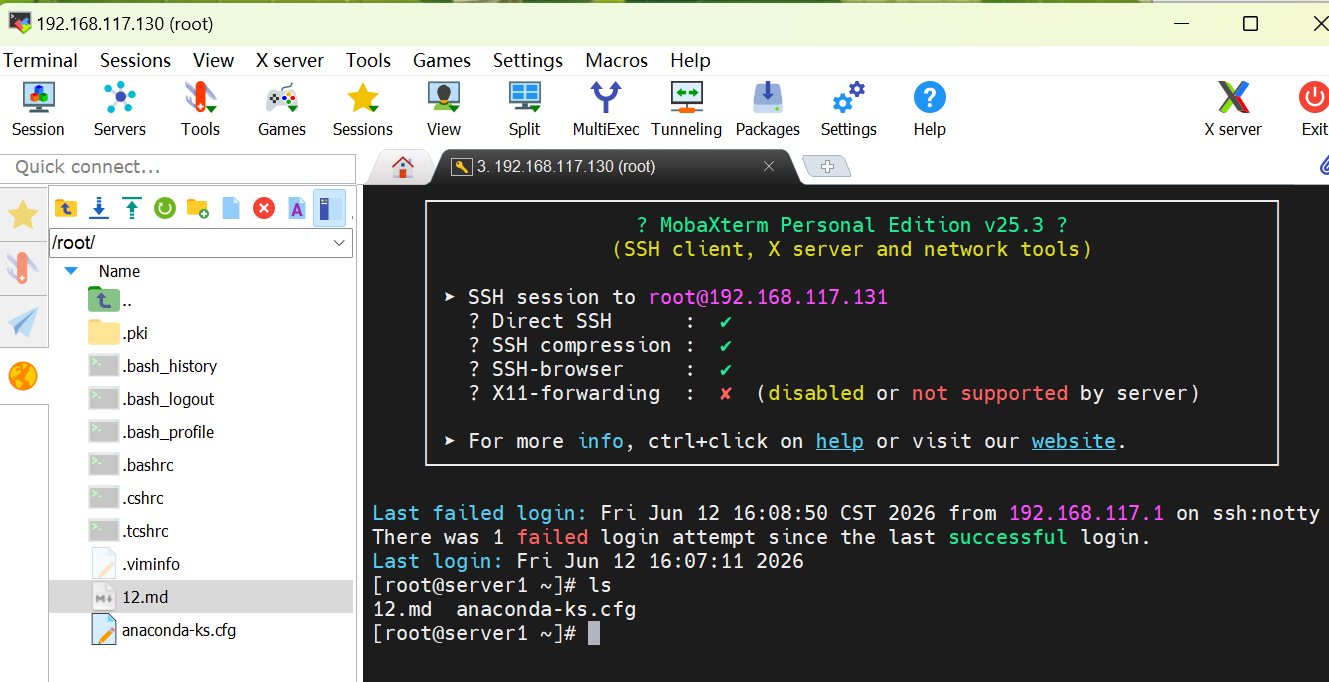The width and height of the screenshot is (1329, 682).
Task: Open the Macros menu
Action: pos(617,60)
